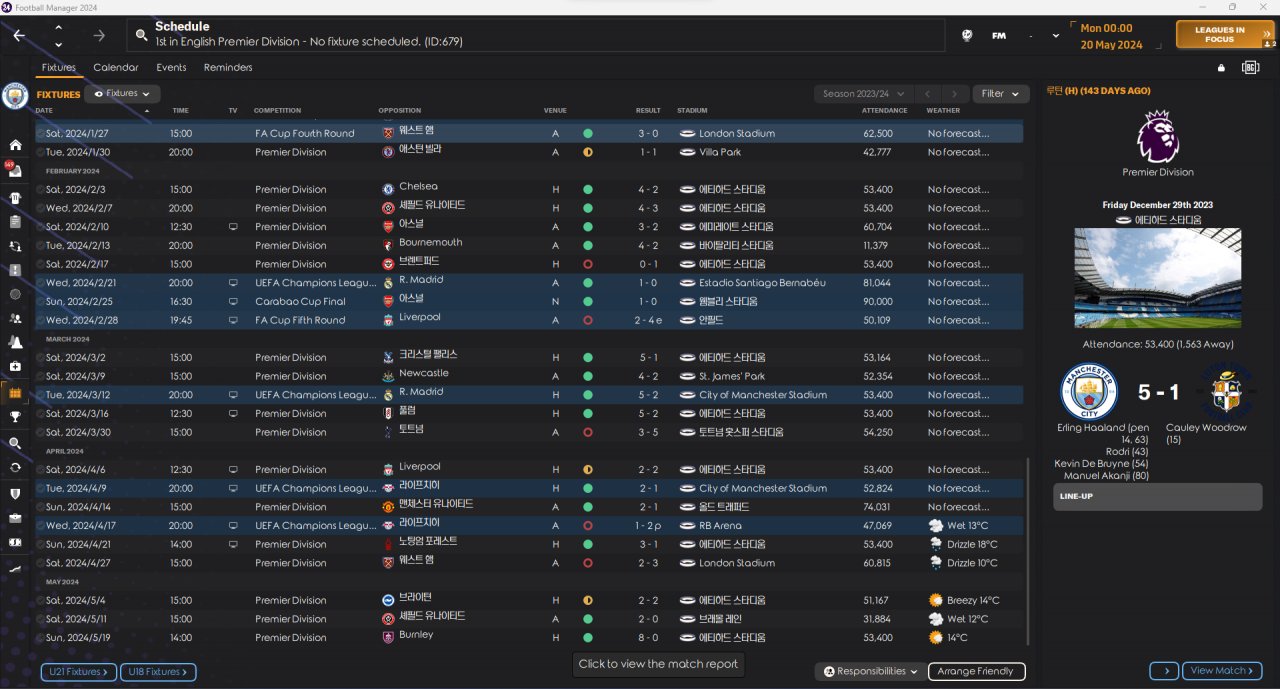The width and height of the screenshot is (1280, 689).
Task: Go to the next season using the right arrow
Action: tap(956, 94)
